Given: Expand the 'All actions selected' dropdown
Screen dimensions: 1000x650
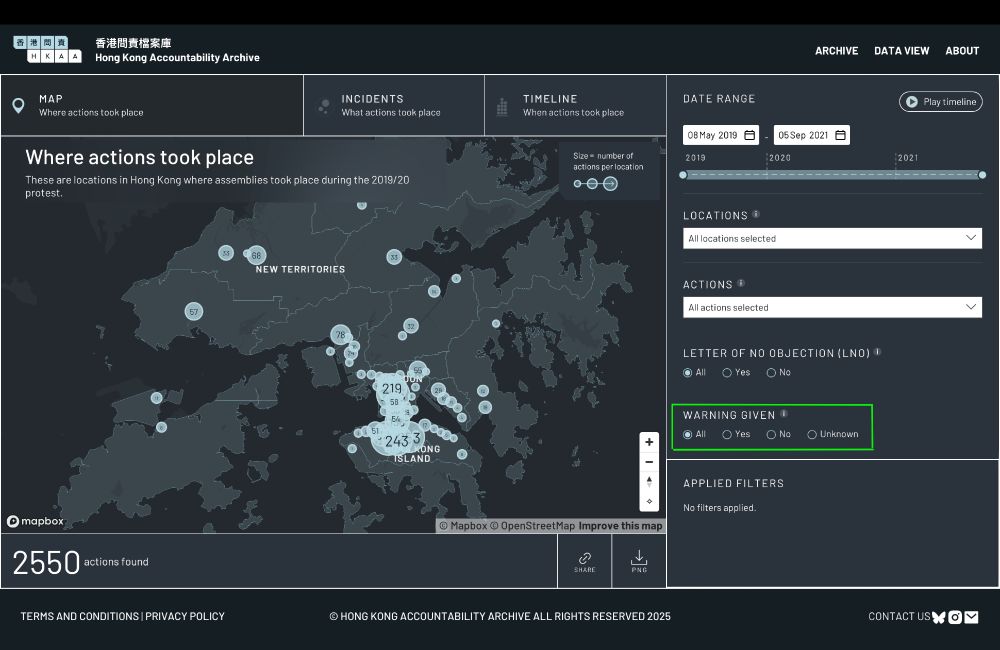Looking at the screenshot, I should point(832,307).
